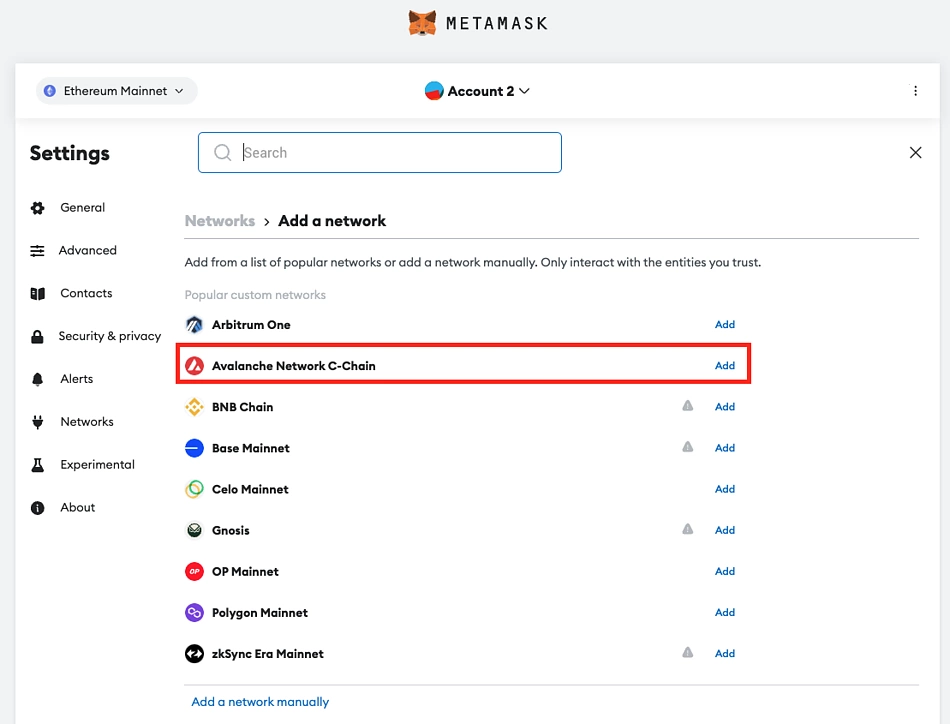
Task: Go back via the Networks breadcrumb
Action: (x=220, y=221)
